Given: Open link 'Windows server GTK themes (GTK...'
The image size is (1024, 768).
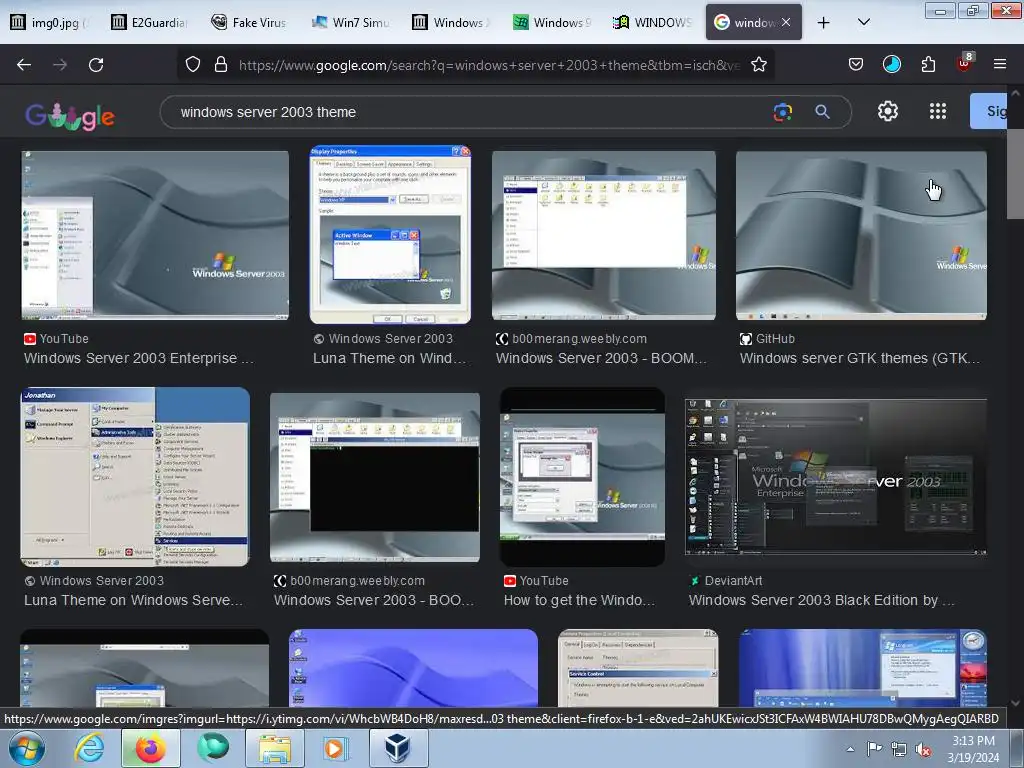Looking at the screenshot, I should click(859, 358).
